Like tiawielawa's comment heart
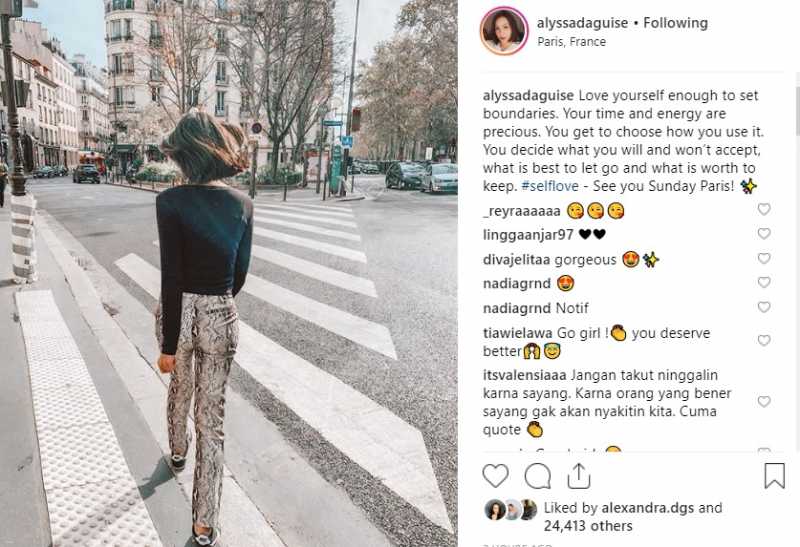 tap(764, 340)
